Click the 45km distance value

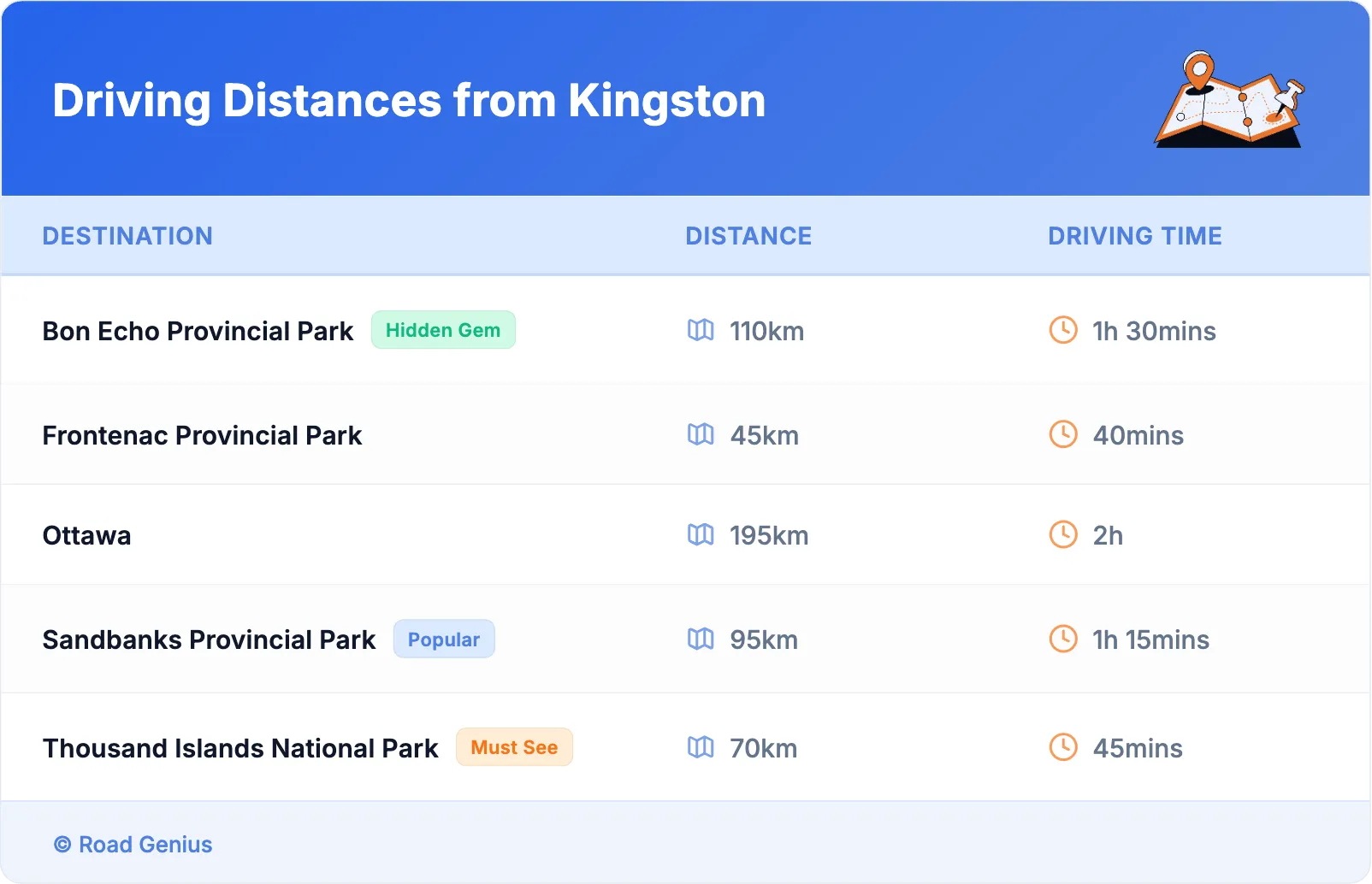(x=764, y=435)
